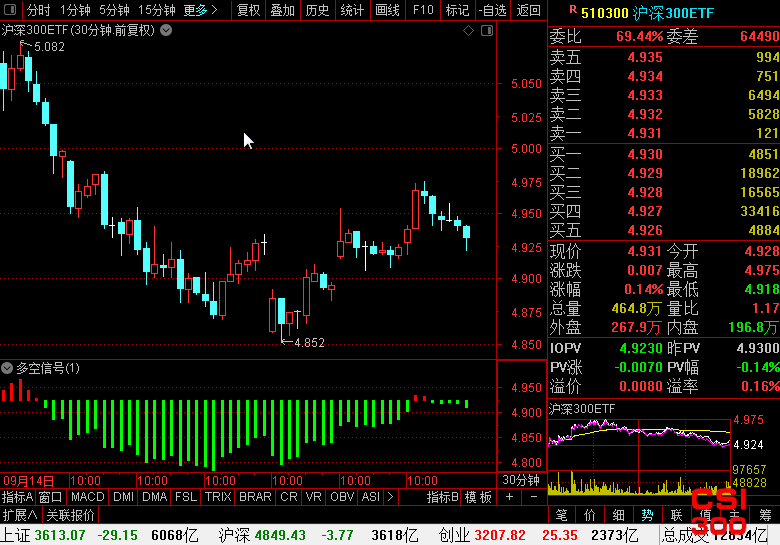Click the 委比 value 69.44%
The image size is (780, 545).
tap(639, 36)
